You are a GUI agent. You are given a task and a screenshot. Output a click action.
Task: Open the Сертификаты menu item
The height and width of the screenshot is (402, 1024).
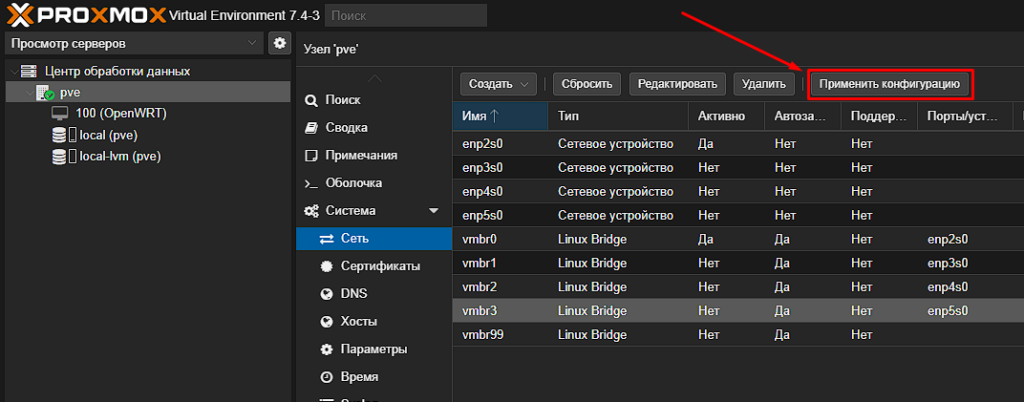(374, 266)
